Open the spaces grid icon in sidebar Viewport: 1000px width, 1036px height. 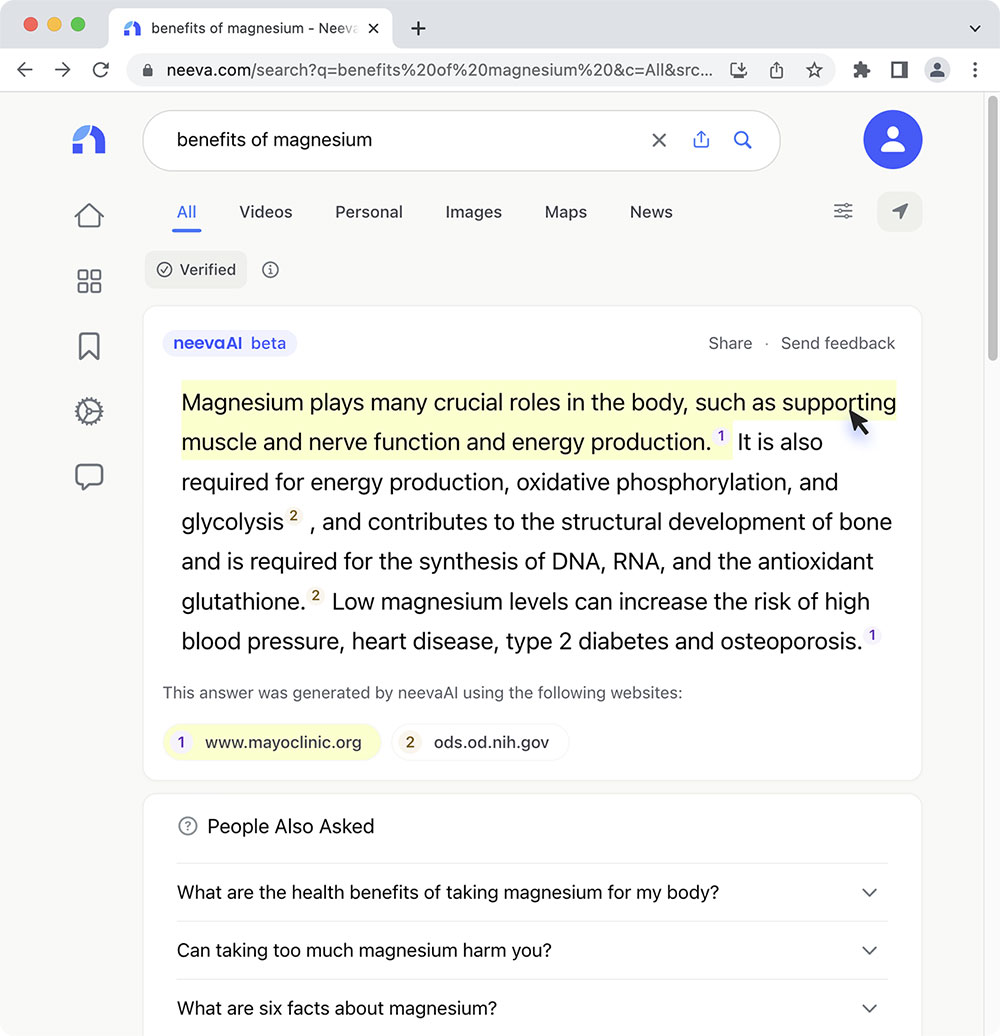pos(89,281)
